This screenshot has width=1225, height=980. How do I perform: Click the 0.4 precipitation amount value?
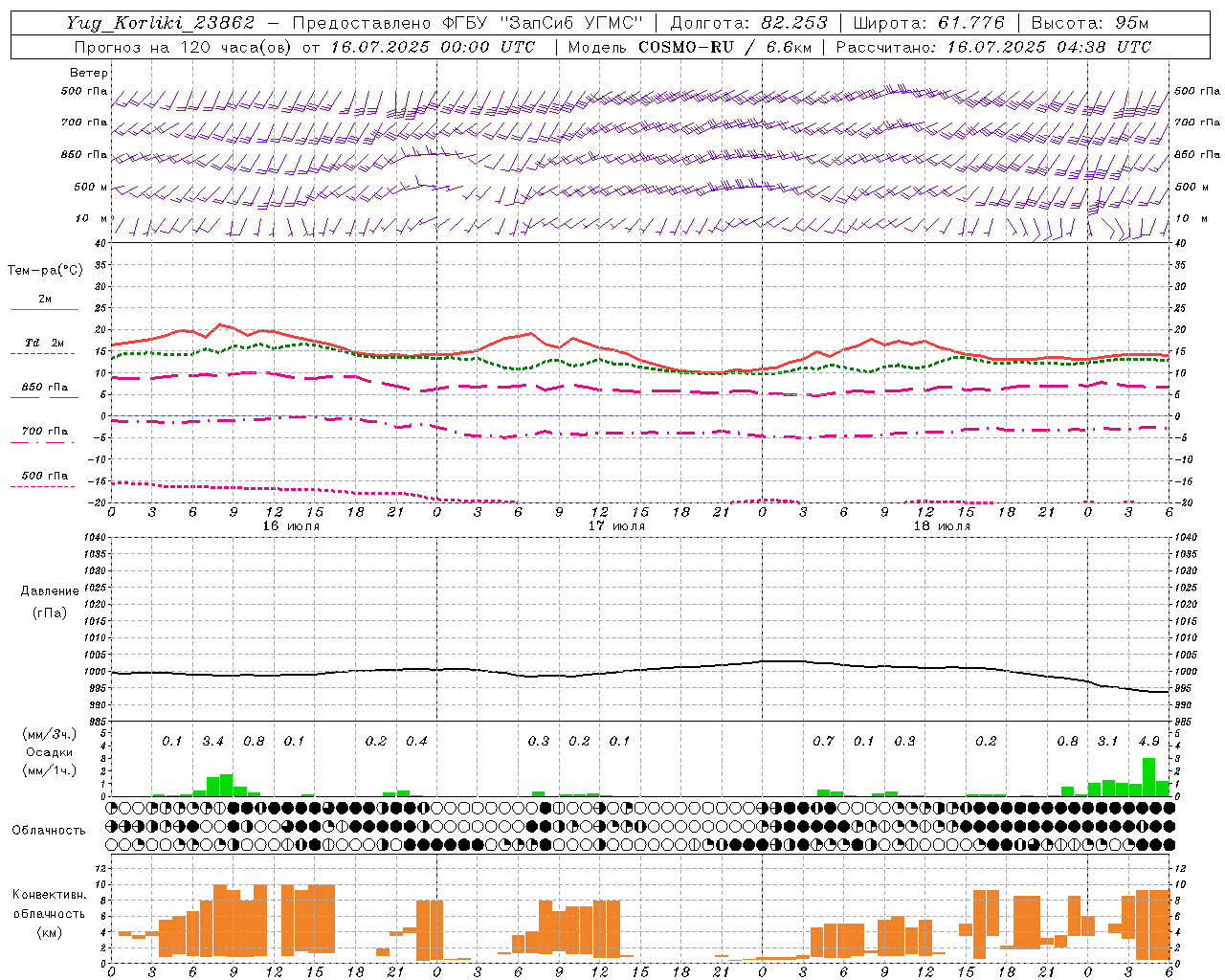click(x=416, y=742)
